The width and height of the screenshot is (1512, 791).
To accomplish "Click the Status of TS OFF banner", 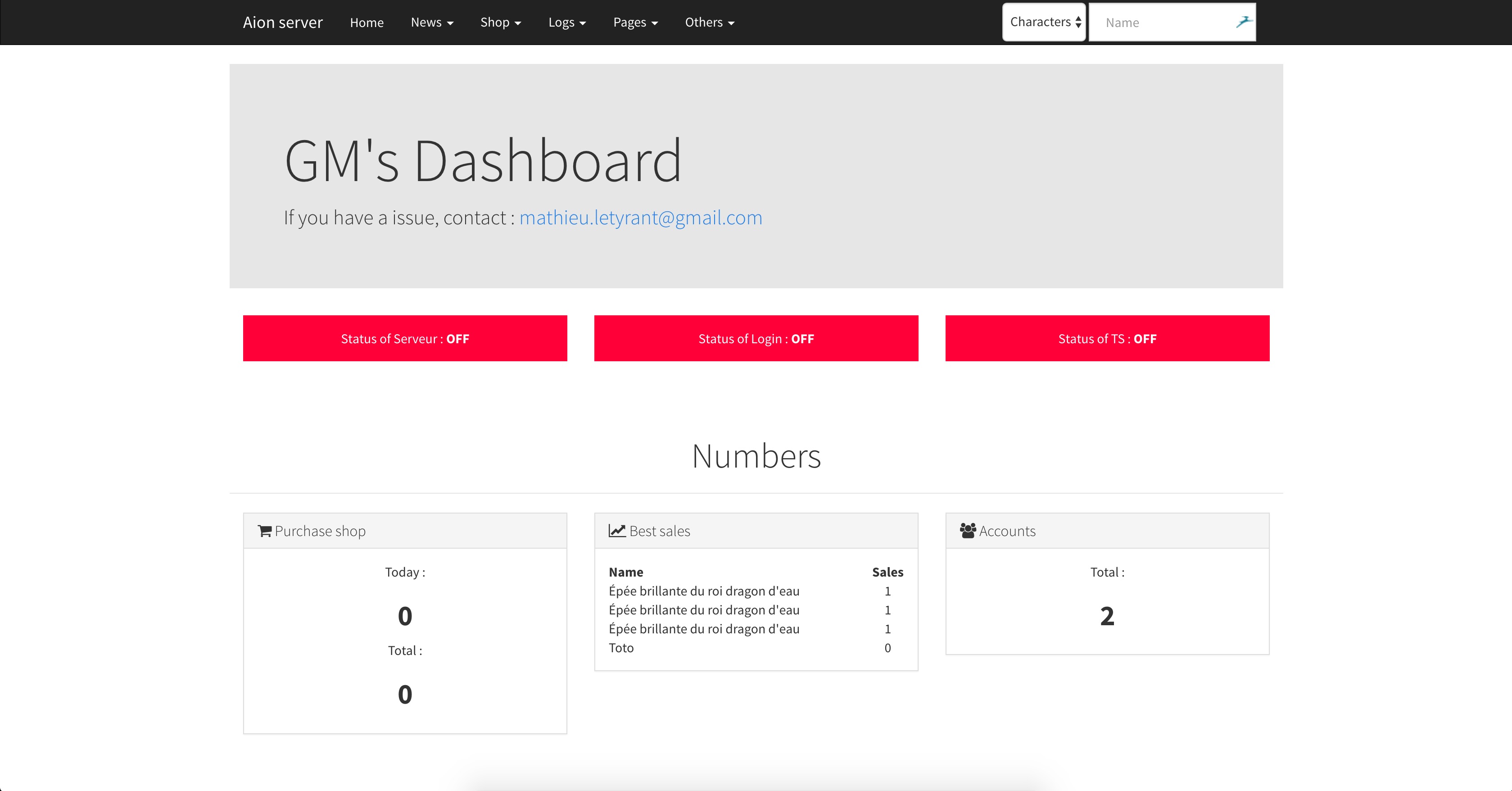I will click(x=1107, y=338).
